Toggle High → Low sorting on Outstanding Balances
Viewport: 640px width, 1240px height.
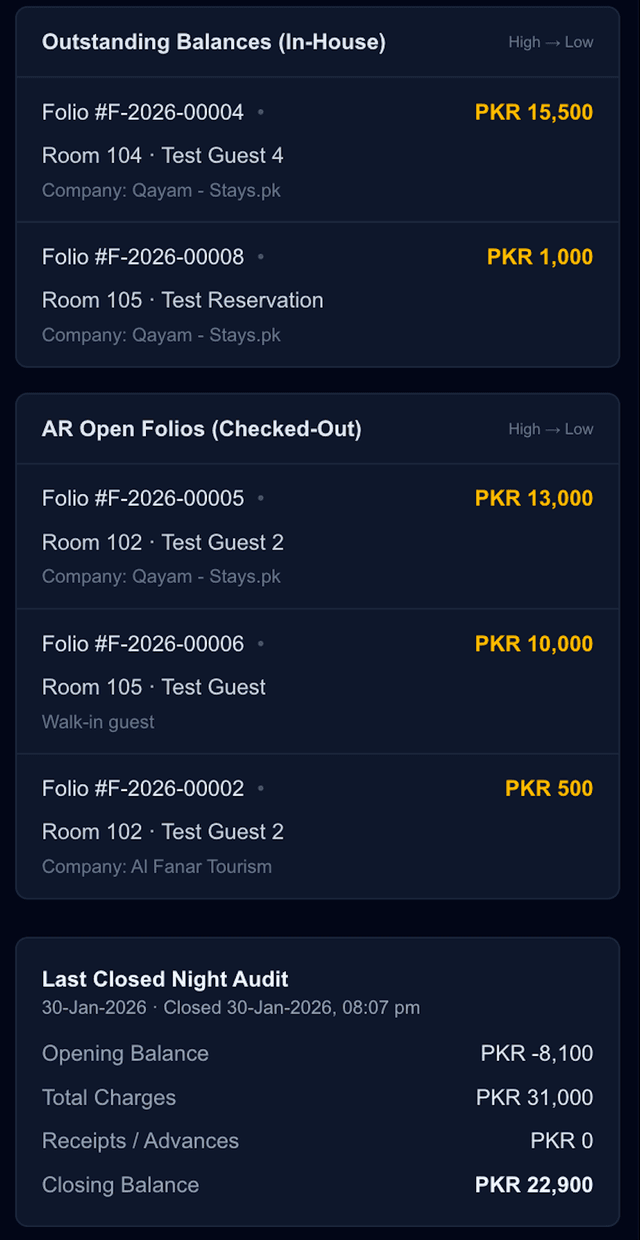pyautogui.click(x=551, y=42)
